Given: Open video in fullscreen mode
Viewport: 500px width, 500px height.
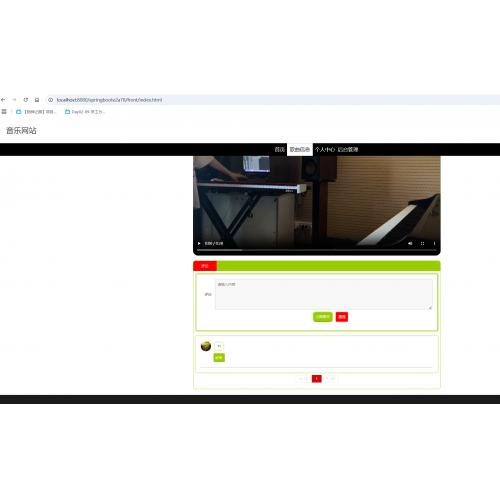Looking at the screenshot, I should [422, 243].
